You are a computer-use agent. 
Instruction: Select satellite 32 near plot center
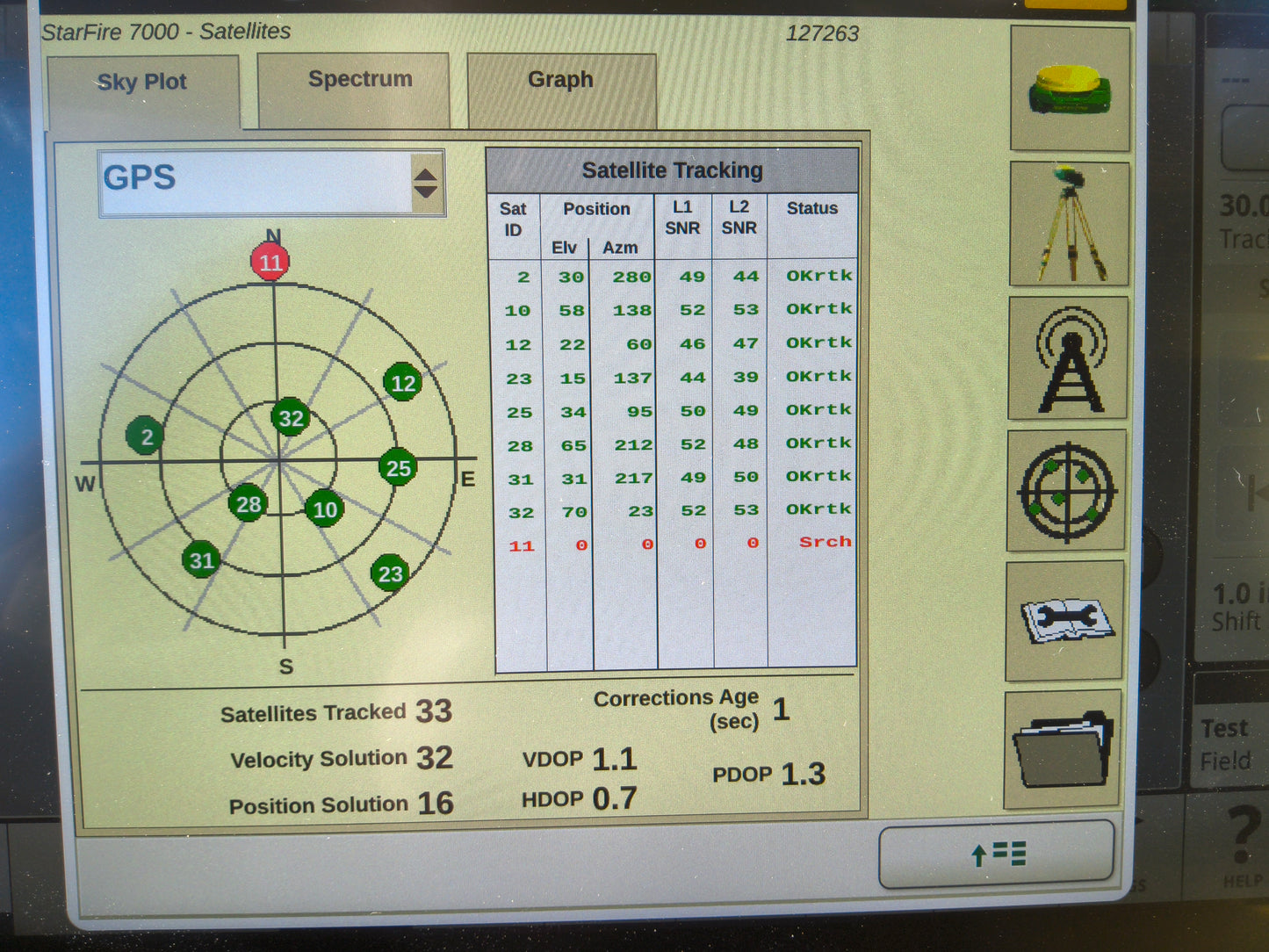coord(291,417)
